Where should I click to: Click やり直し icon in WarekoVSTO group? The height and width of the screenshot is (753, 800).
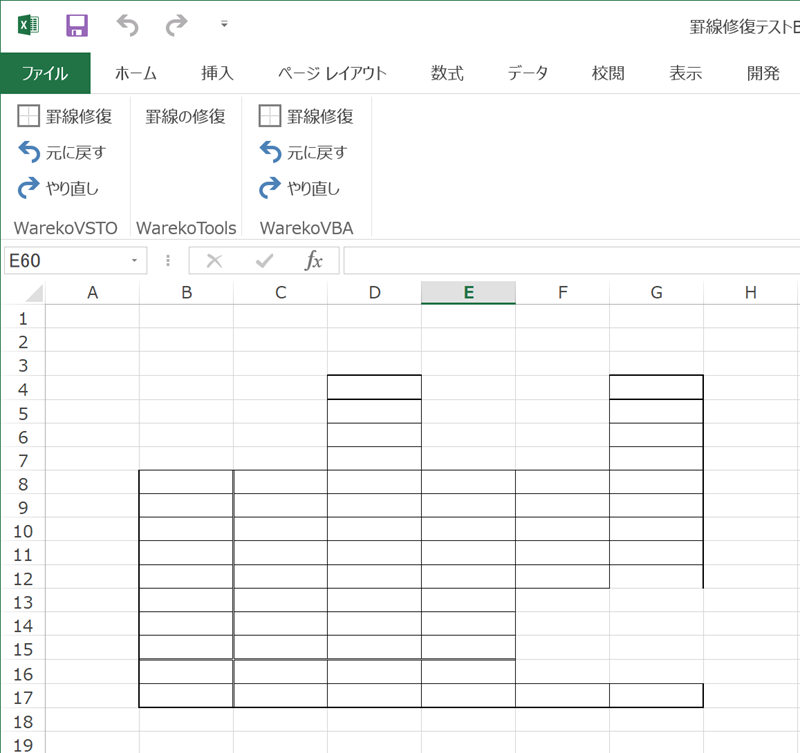click(29, 187)
